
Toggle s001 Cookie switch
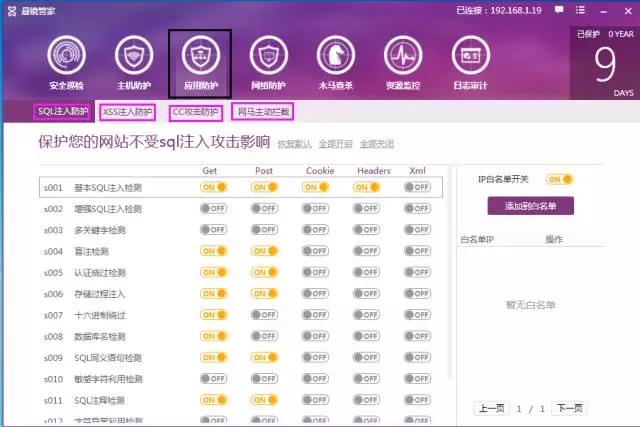pos(316,187)
